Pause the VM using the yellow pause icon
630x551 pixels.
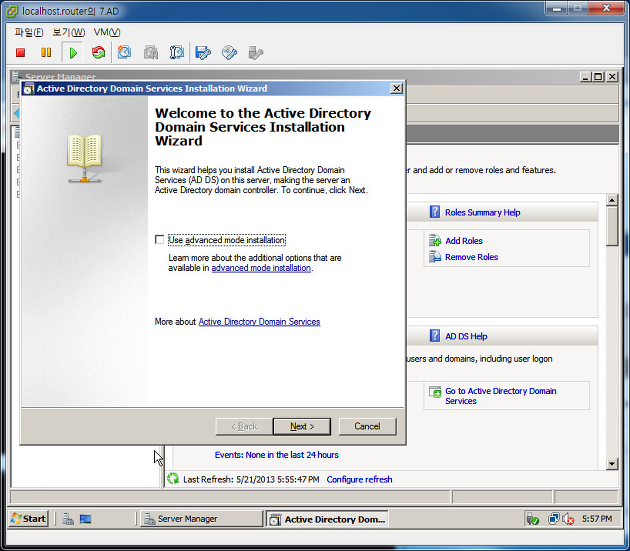pyautogui.click(x=46, y=53)
